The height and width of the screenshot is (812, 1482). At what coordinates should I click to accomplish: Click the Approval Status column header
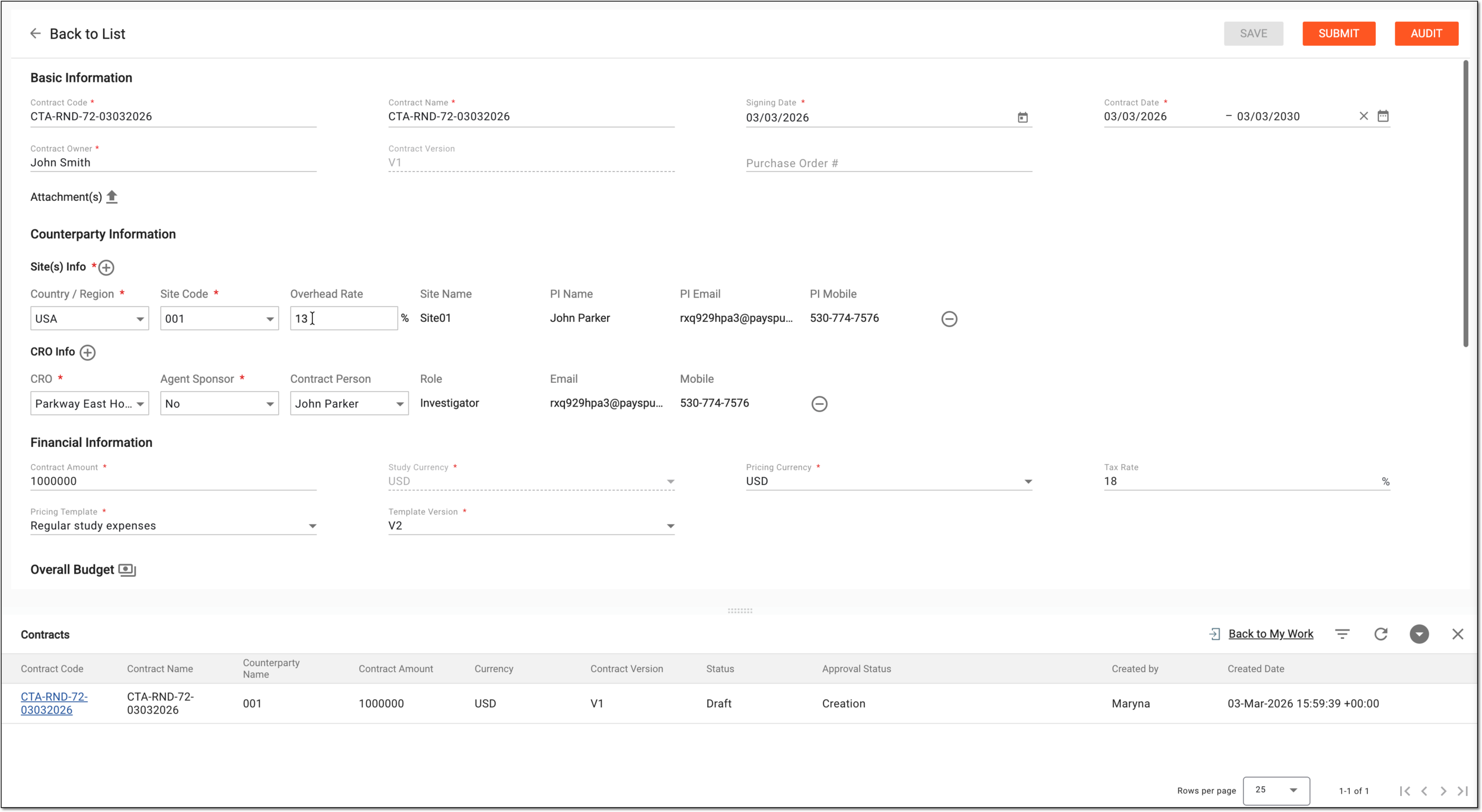pyautogui.click(x=857, y=669)
